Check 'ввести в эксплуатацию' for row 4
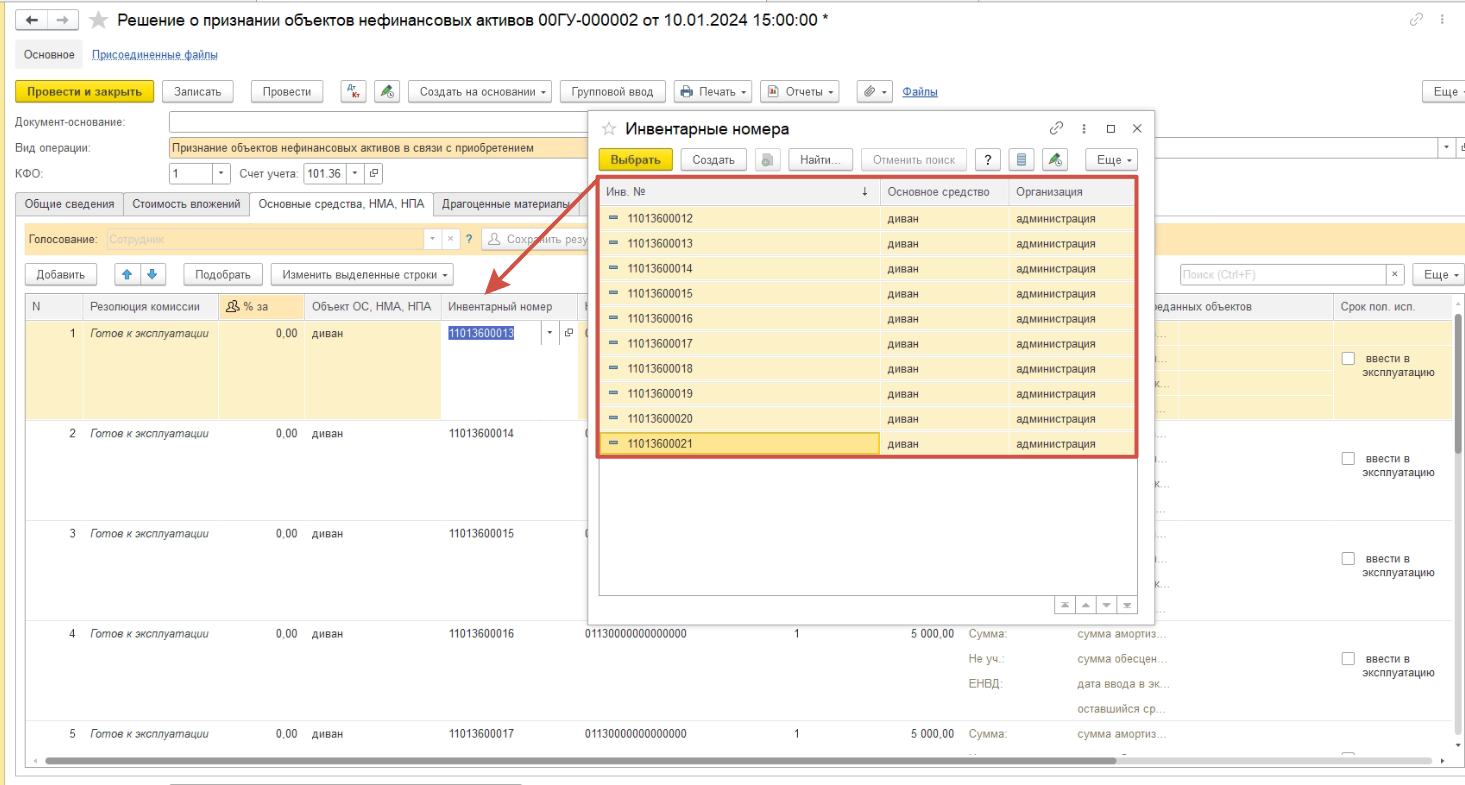The image size is (1465, 785). click(1348, 659)
